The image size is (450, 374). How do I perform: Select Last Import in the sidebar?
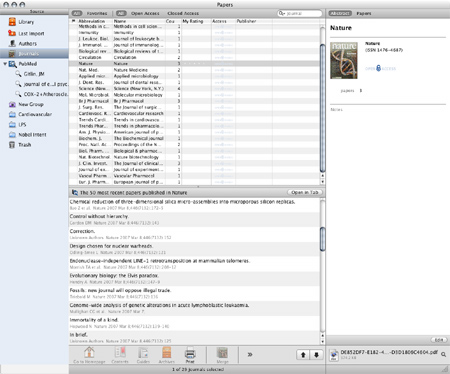pos(26,33)
